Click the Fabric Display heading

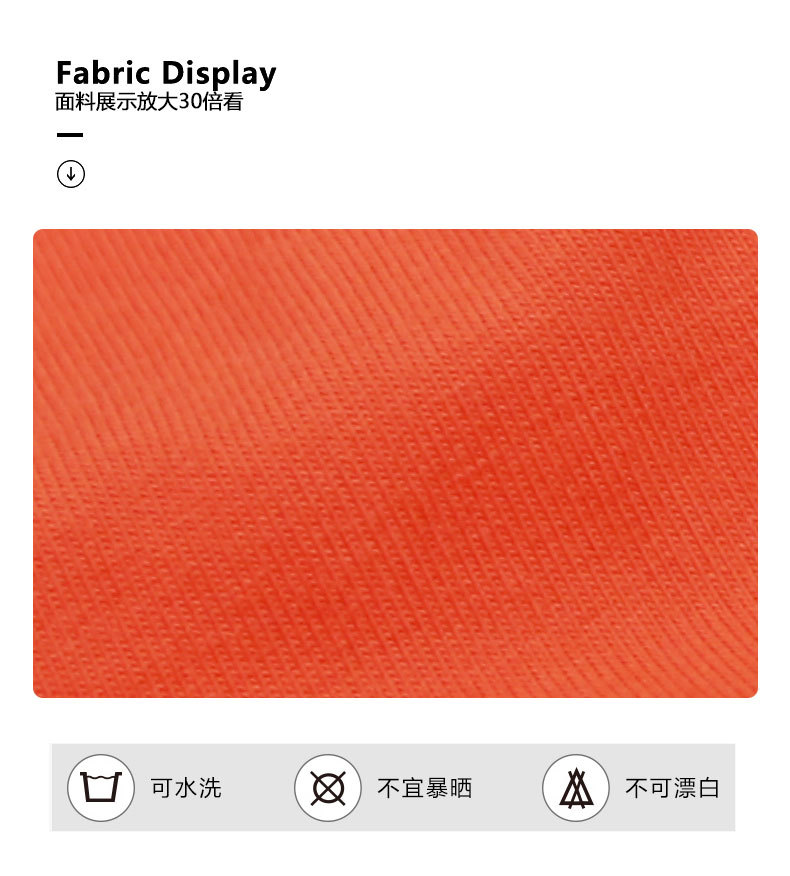click(166, 74)
